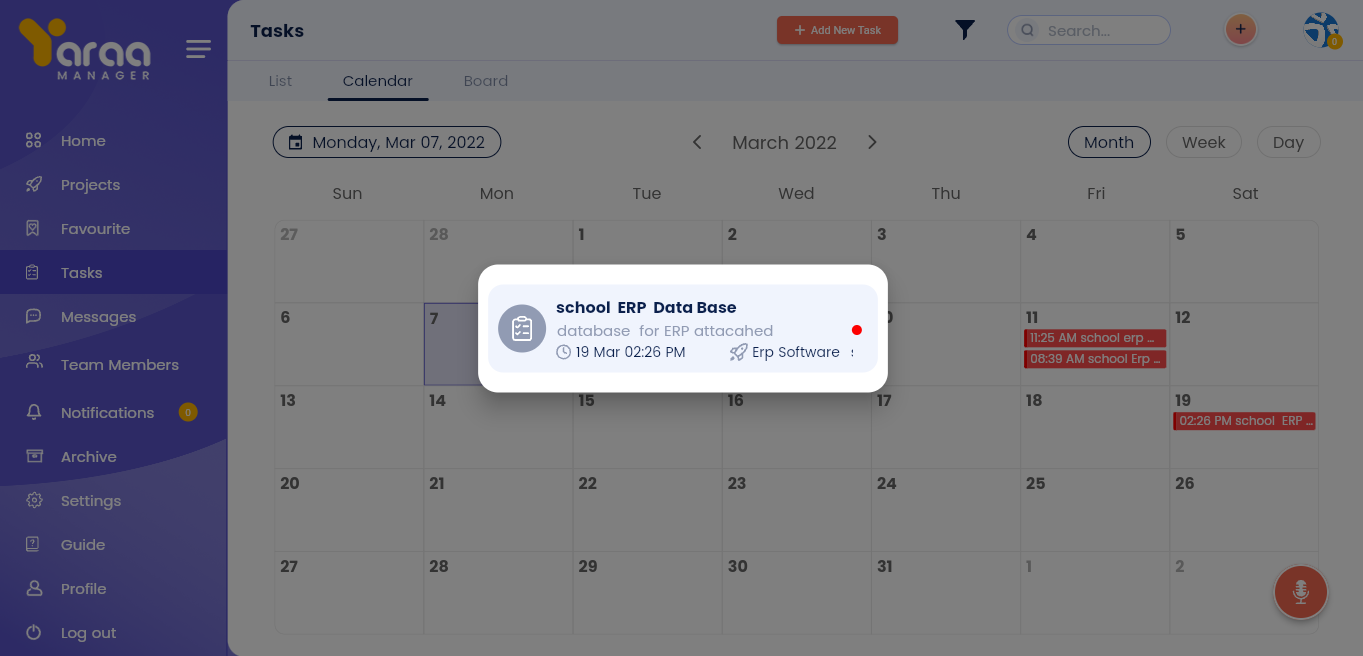The height and width of the screenshot is (656, 1363).
Task: Click the round orange plus button
Action: pos(1240,30)
